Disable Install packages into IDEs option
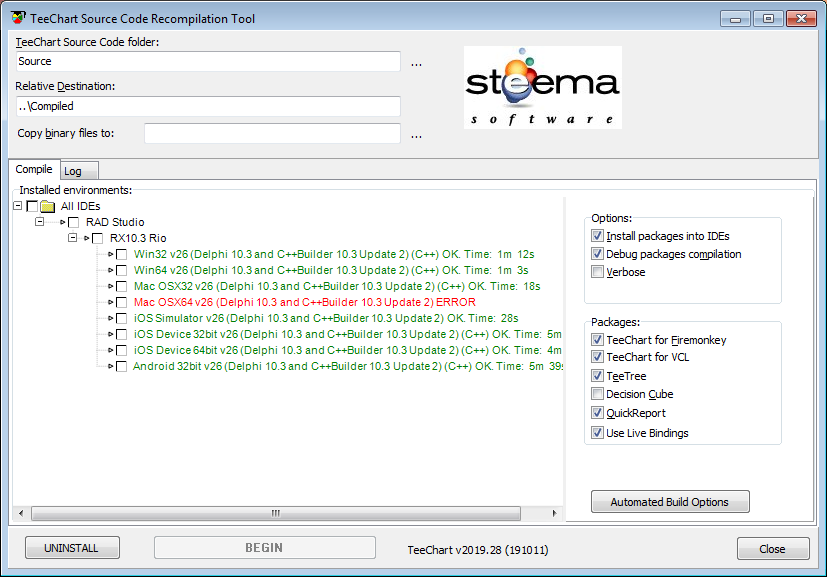The height and width of the screenshot is (577, 827). click(597, 236)
